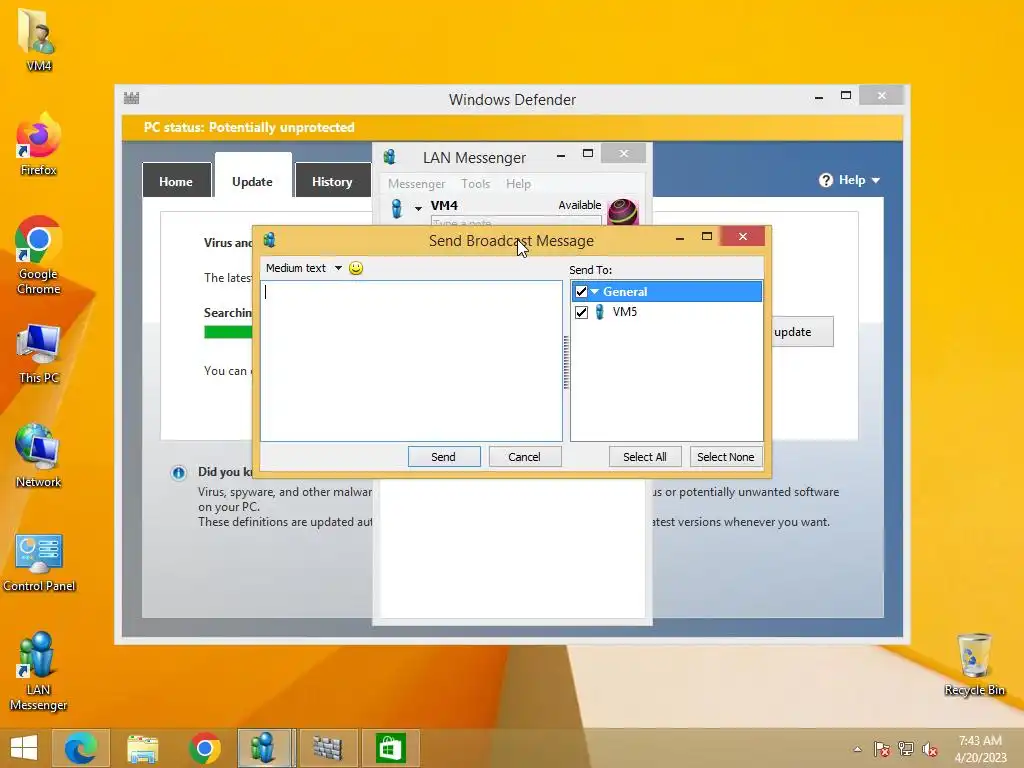
Task: Open the Windows Store from taskbar
Action: coord(391,748)
